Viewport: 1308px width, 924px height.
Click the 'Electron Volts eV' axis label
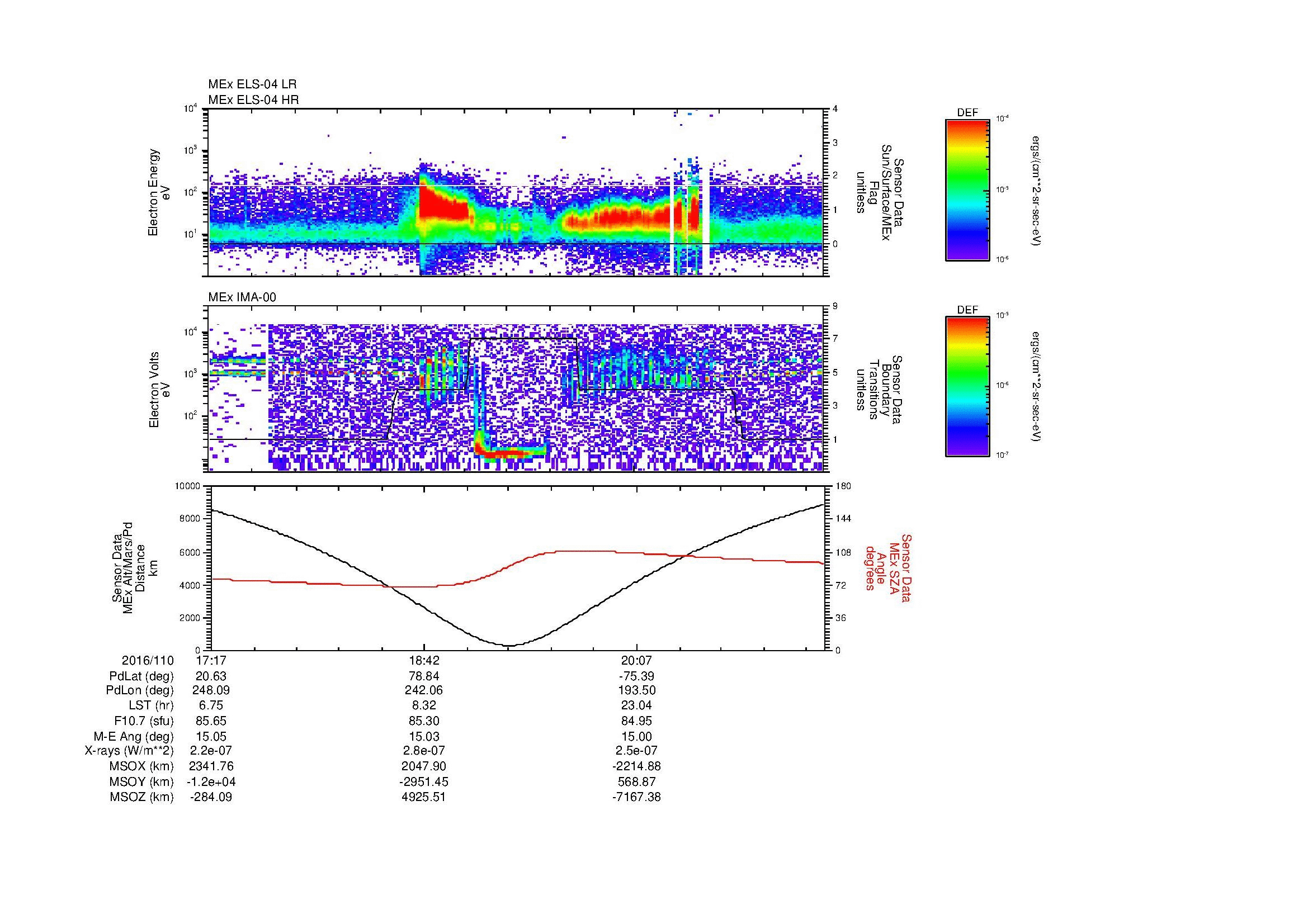[159, 390]
